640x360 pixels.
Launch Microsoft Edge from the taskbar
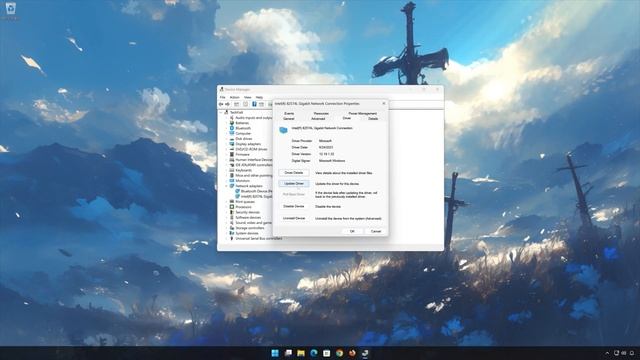(313, 353)
